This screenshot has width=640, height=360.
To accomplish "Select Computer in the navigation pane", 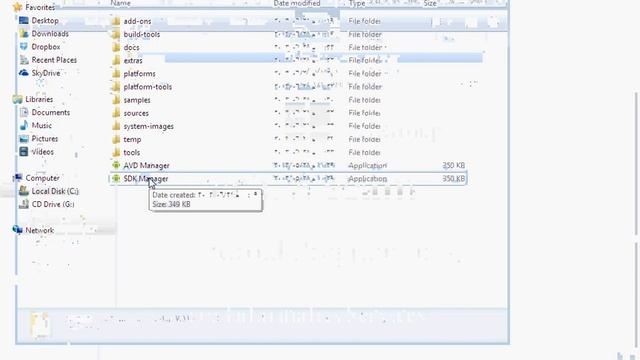I will click(42, 178).
